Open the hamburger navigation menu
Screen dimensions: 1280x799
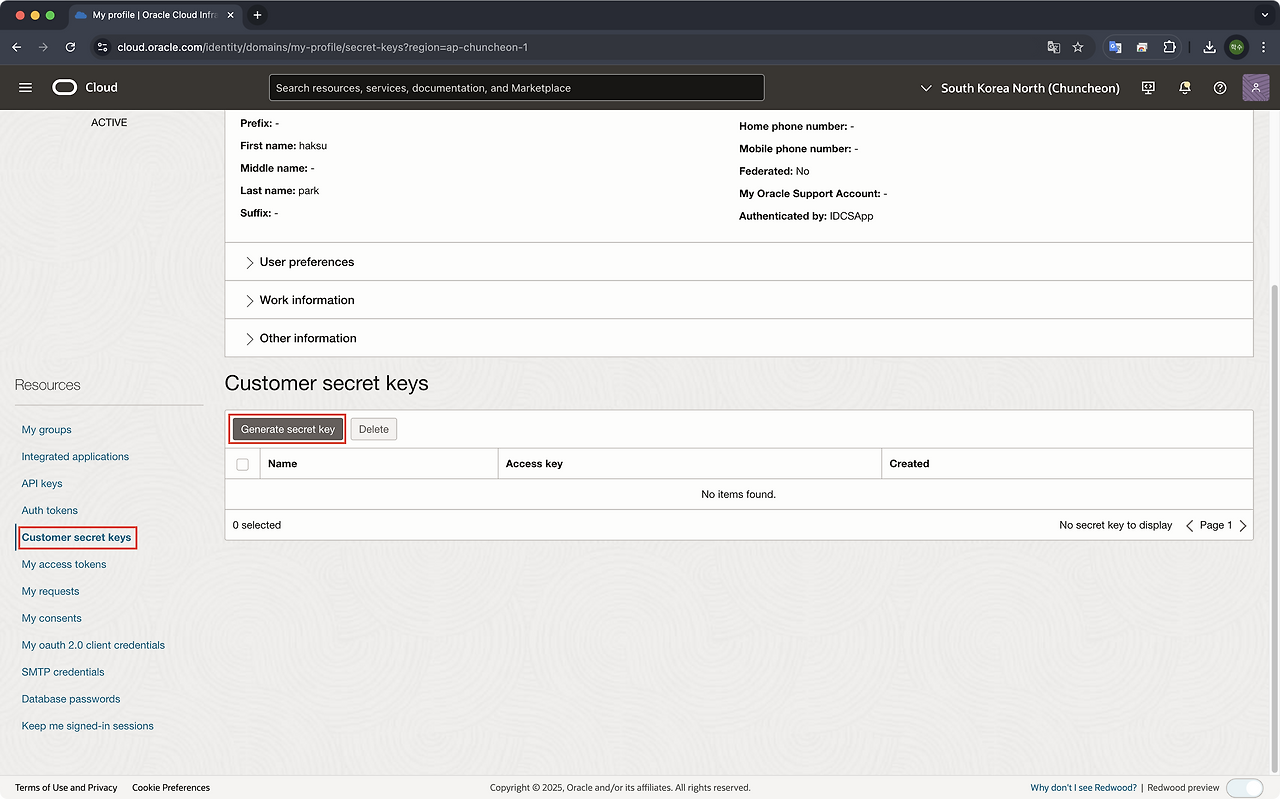26,88
